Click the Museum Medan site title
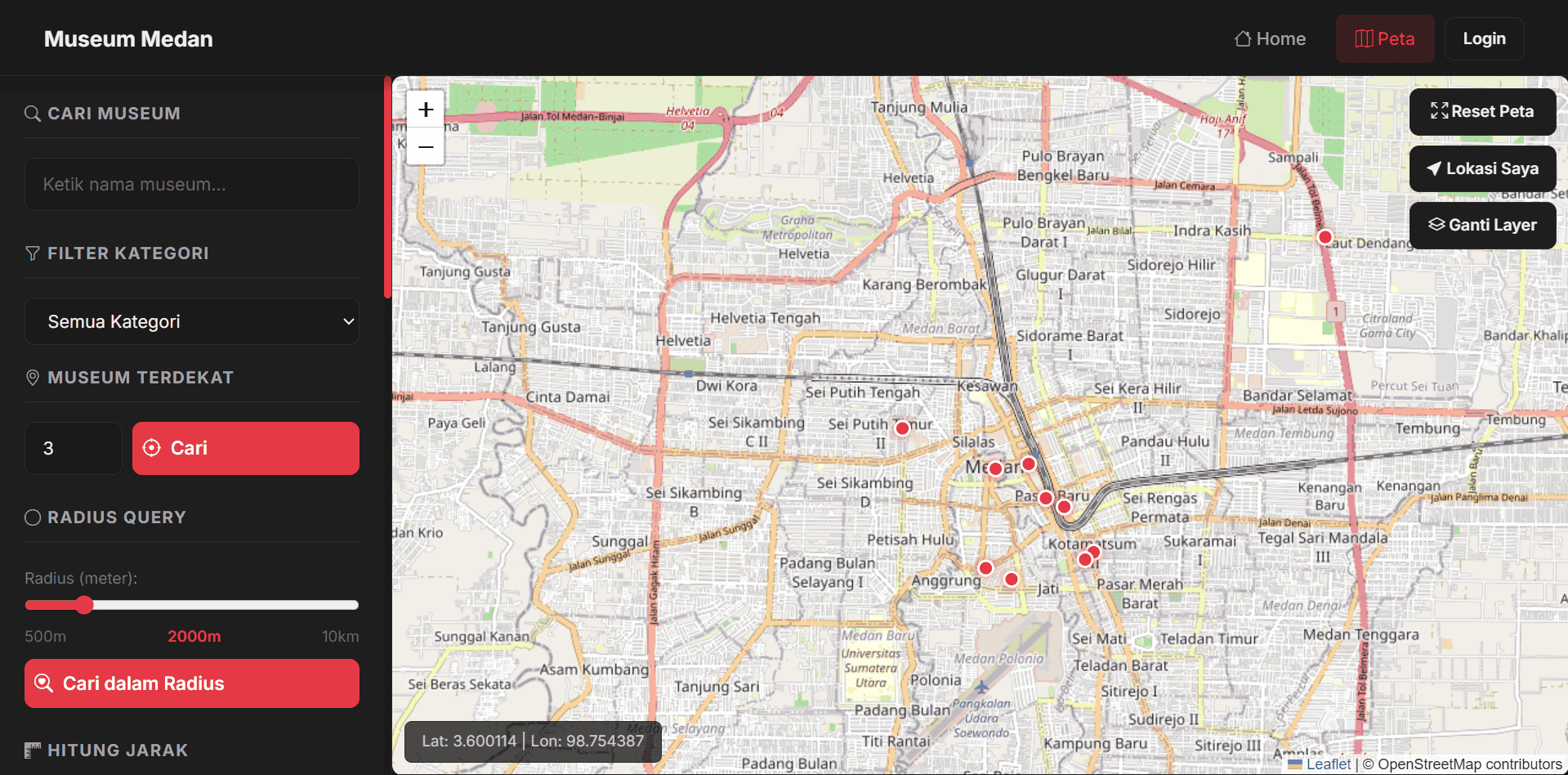The width and height of the screenshot is (1568, 775). point(128,38)
